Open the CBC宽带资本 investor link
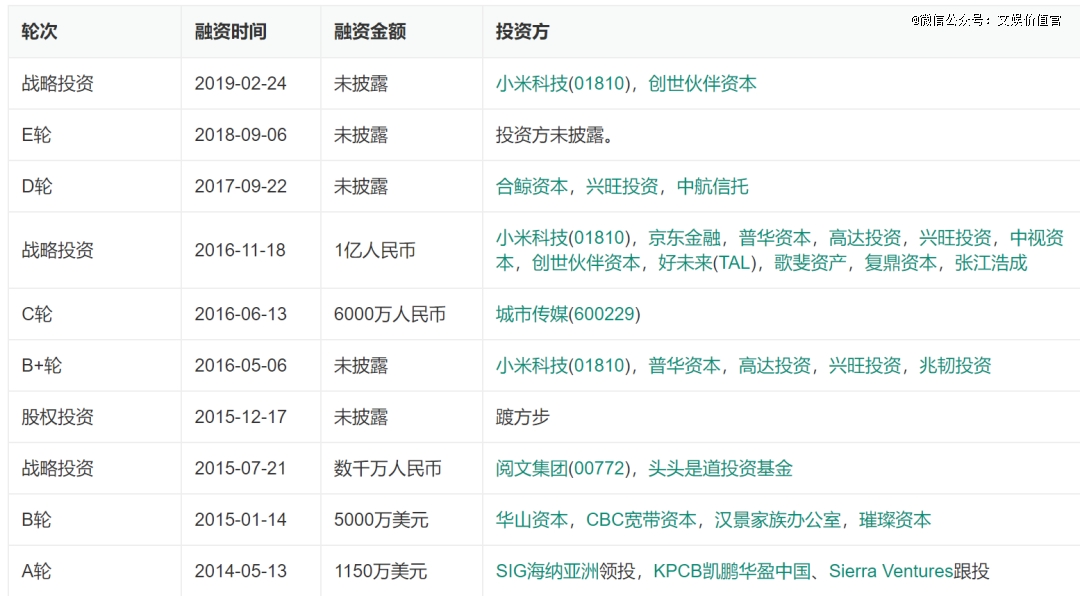The height and width of the screenshot is (596, 1080). (x=641, y=520)
